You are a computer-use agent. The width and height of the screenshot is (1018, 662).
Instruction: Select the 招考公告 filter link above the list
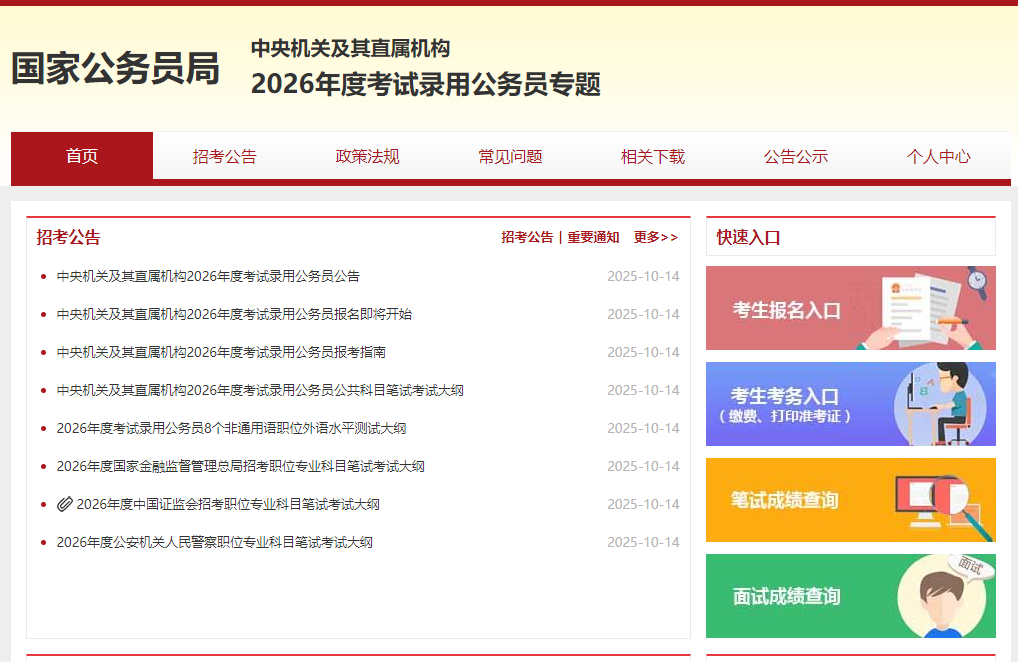pyautogui.click(x=527, y=237)
